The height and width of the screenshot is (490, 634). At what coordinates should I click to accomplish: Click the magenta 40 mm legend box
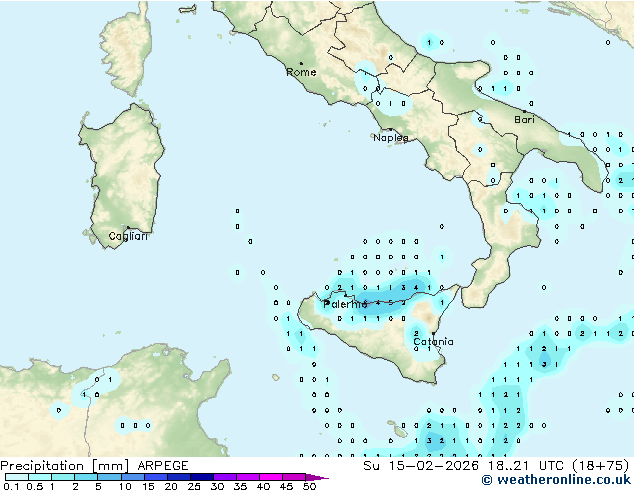271,477
